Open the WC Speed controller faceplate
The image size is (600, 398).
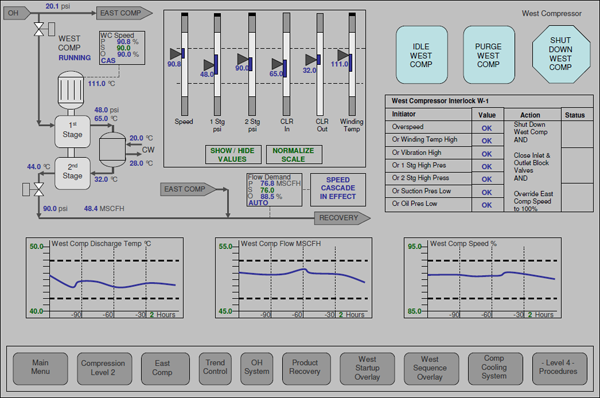click(x=122, y=48)
